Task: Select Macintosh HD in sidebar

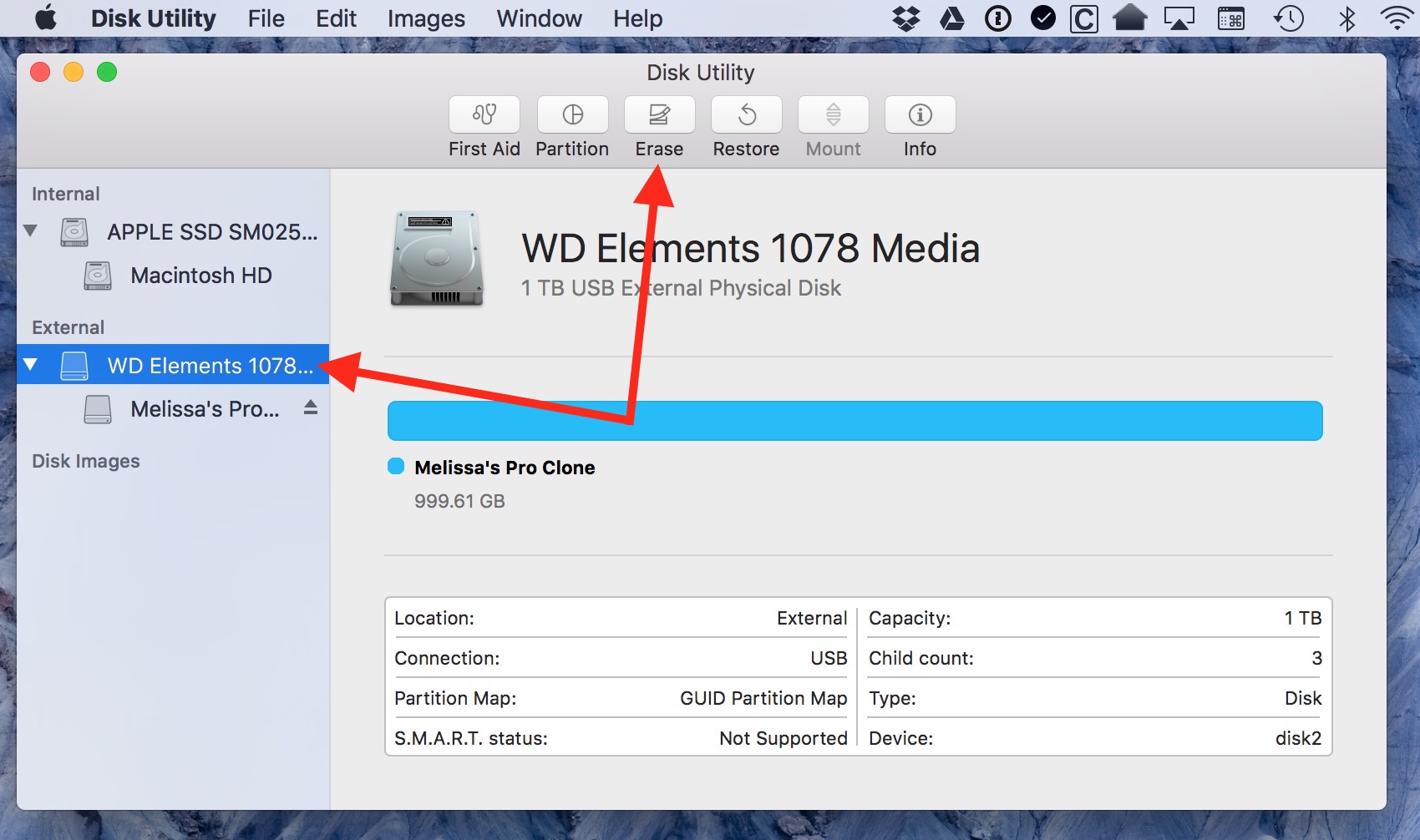Action: click(173, 276)
